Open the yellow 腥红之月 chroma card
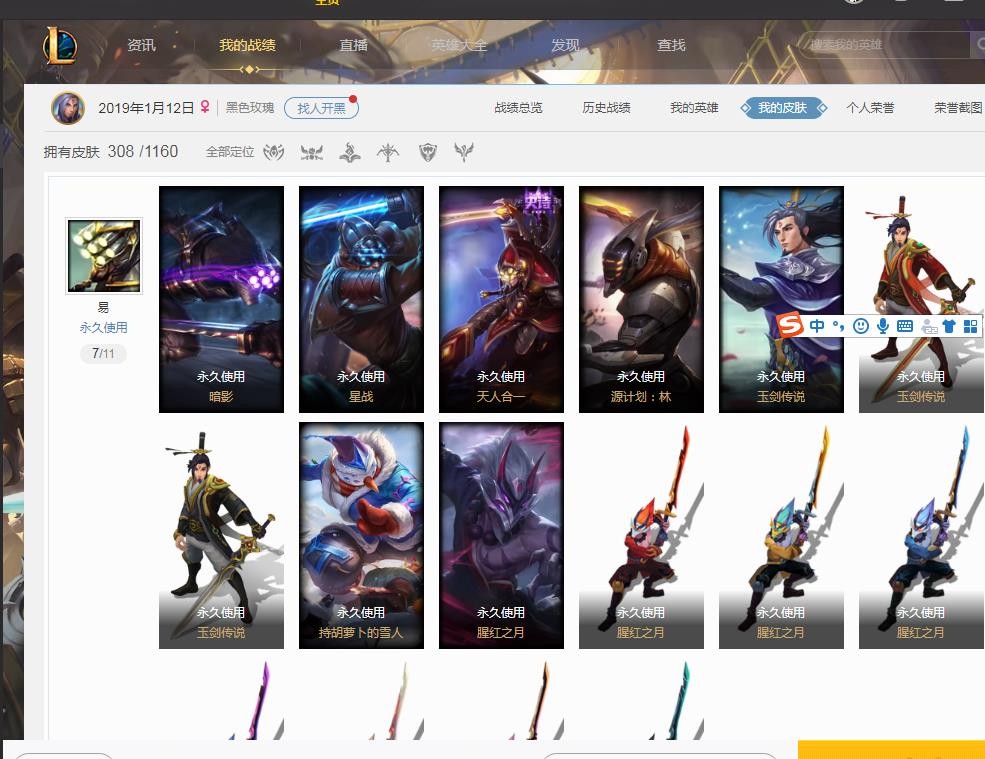 [781, 535]
